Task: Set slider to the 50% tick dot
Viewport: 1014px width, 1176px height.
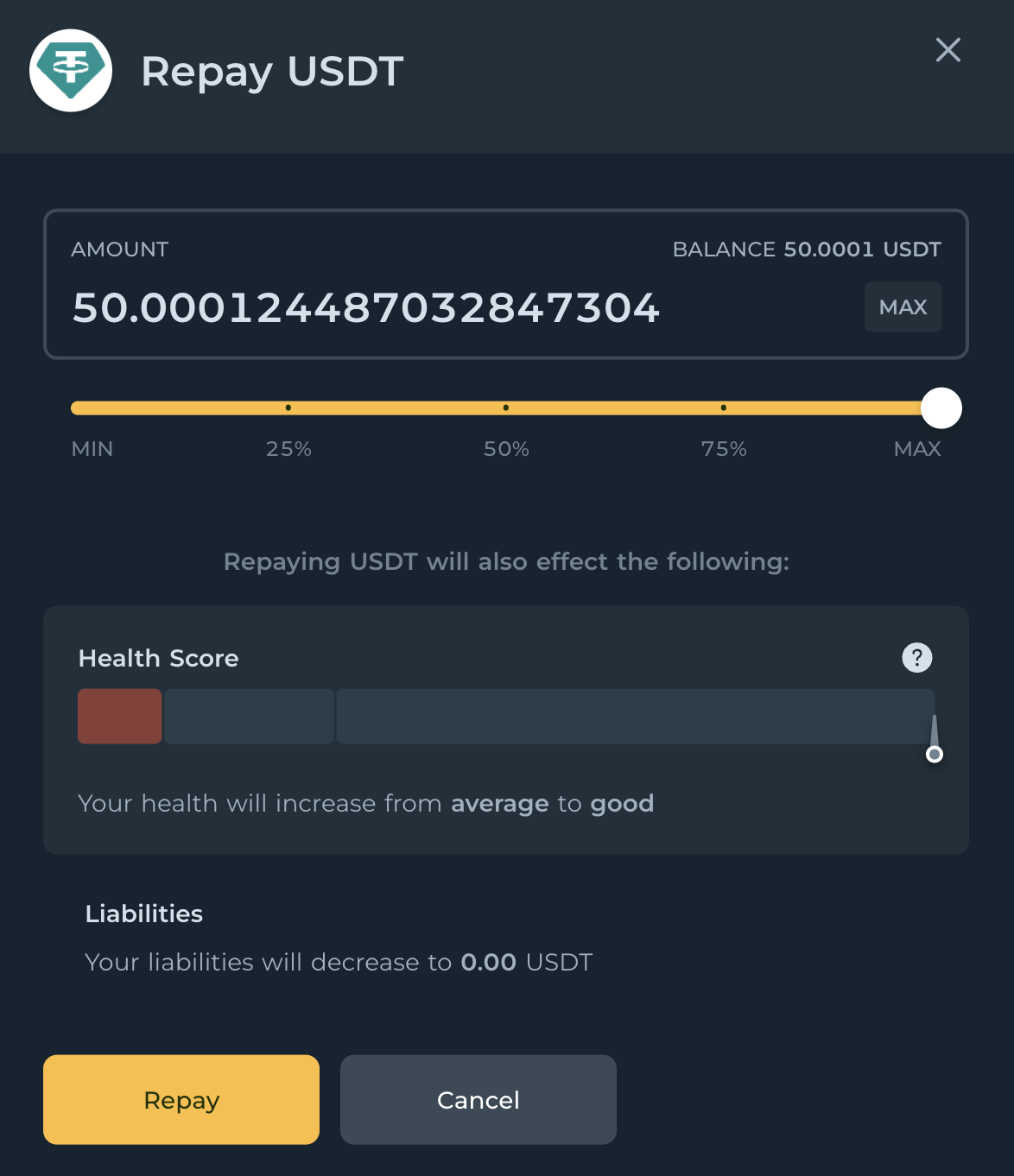Action: coord(506,408)
